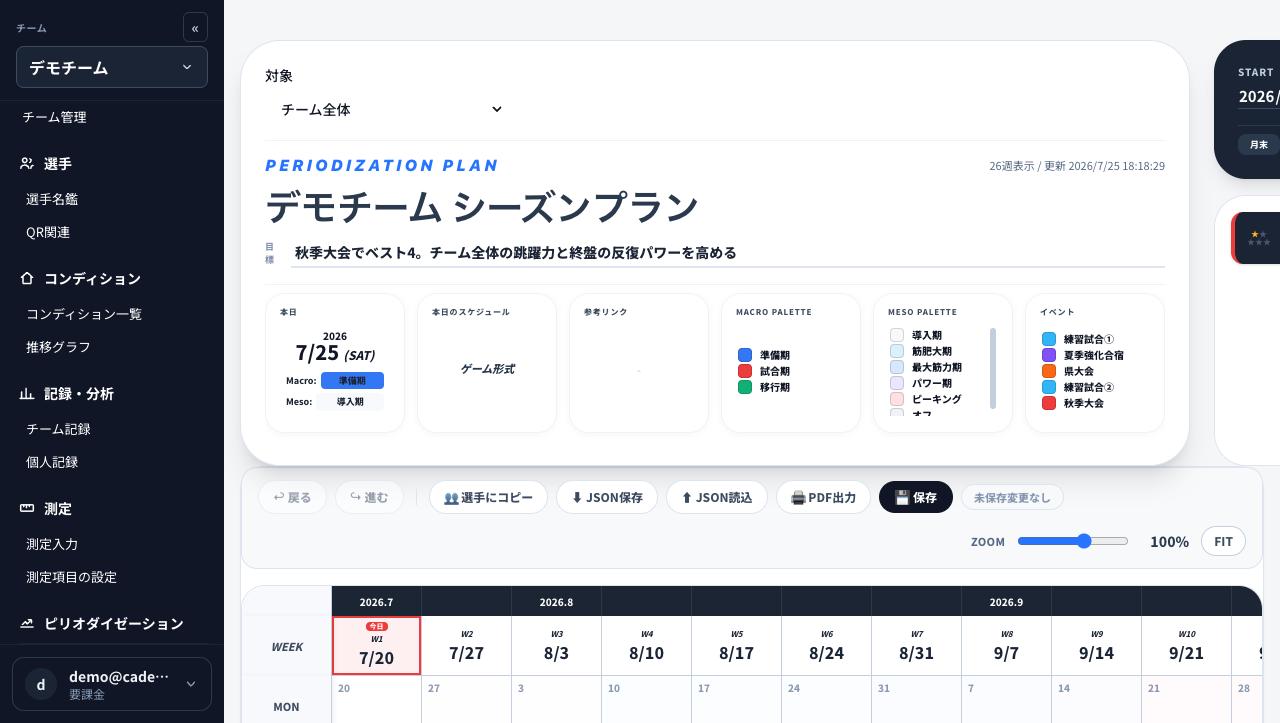Click the コンディション home icon
1280x723 pixels.
click(27, 278)
